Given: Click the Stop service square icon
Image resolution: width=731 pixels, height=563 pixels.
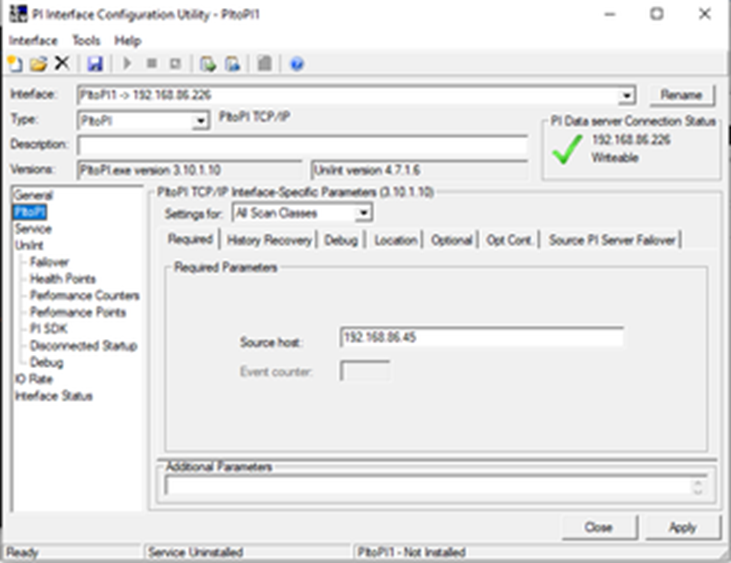Looking at the screenshot, I should click(x=152, y=63).
